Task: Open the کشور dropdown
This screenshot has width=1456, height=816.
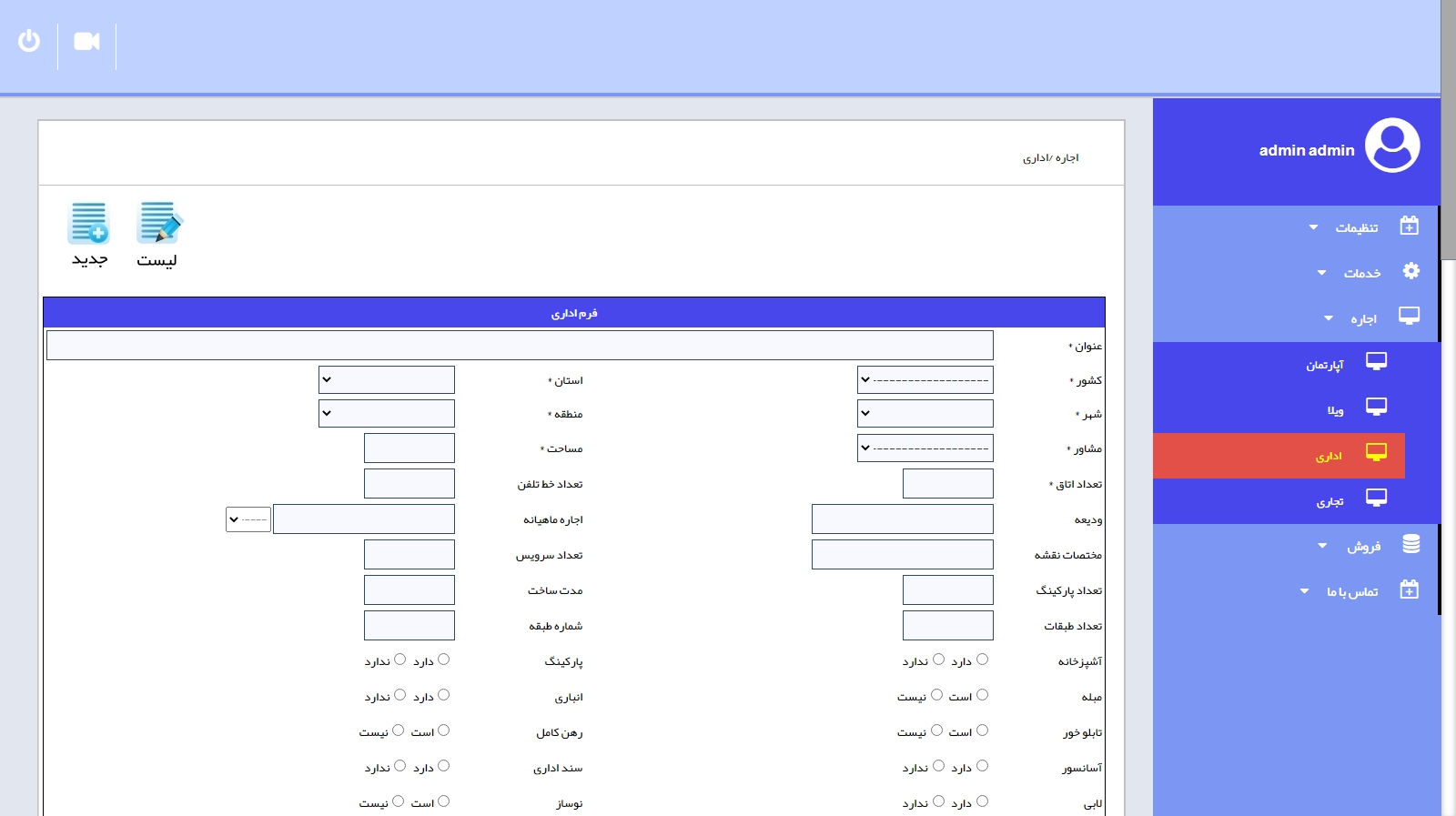Action: point(925,380)
